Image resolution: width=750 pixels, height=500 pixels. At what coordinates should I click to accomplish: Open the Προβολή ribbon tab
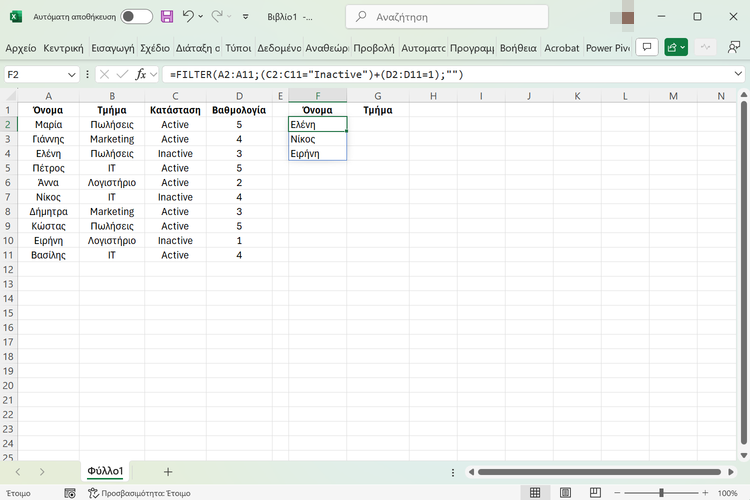point(374,48)
